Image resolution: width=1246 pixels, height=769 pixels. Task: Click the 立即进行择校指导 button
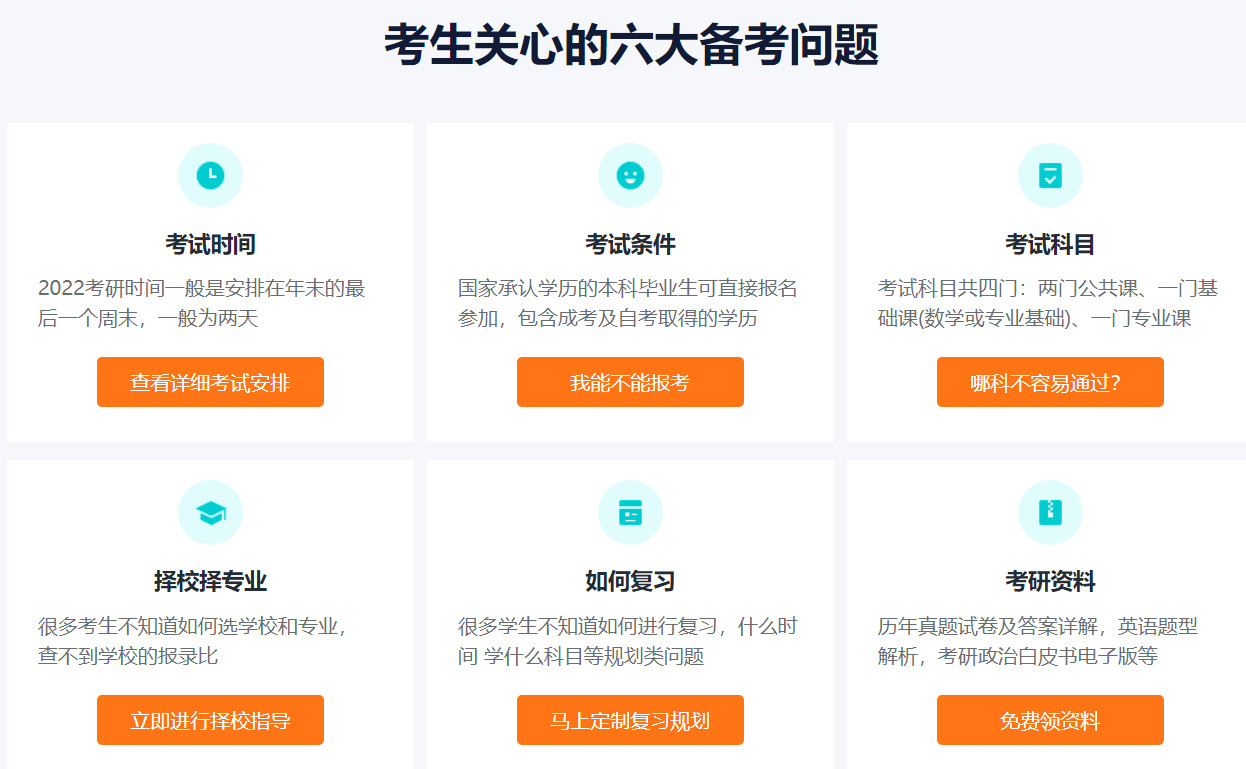click(210, 719)
